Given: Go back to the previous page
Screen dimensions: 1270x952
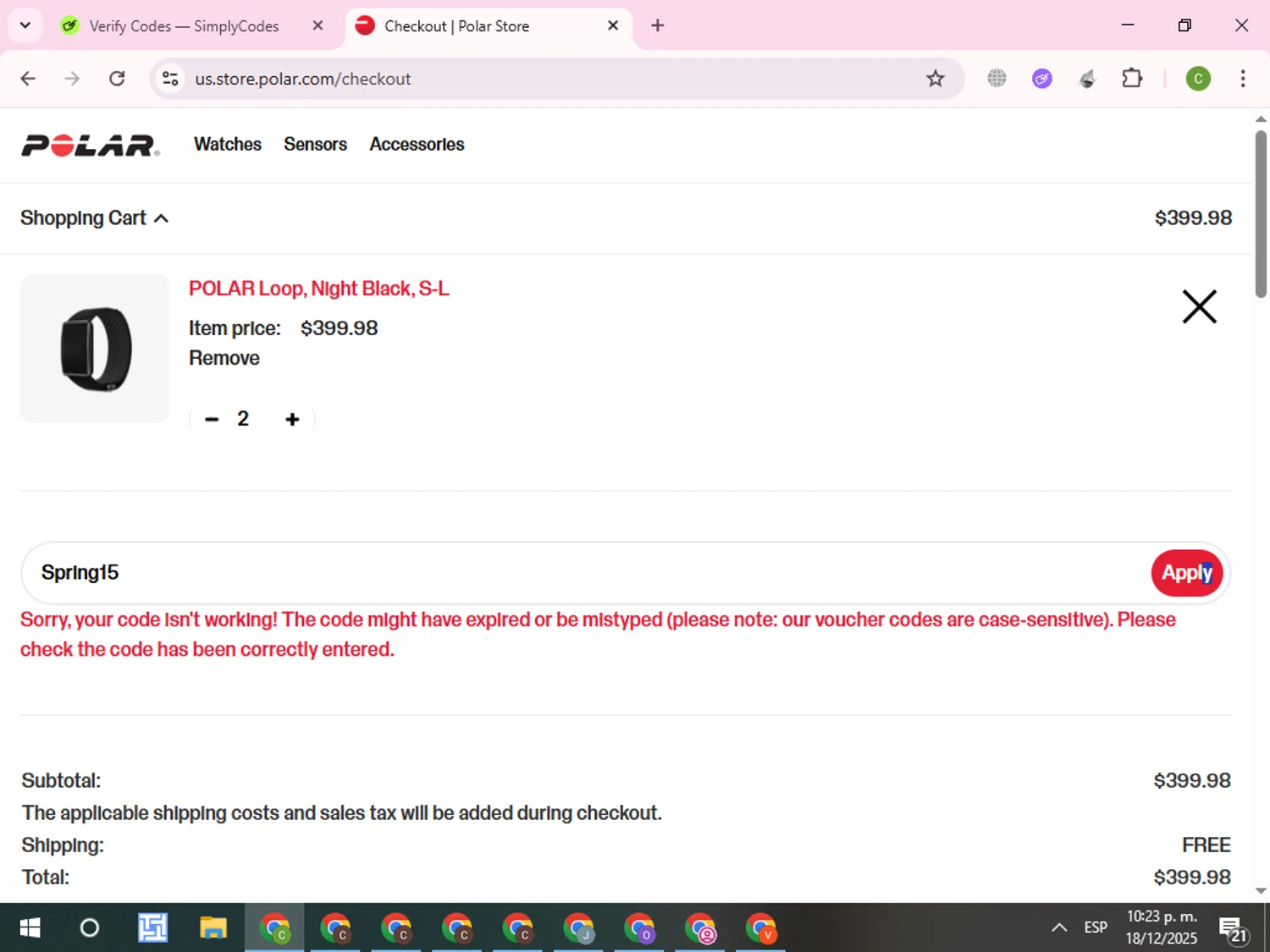Looking at the screenshot, I should point(28,79).
